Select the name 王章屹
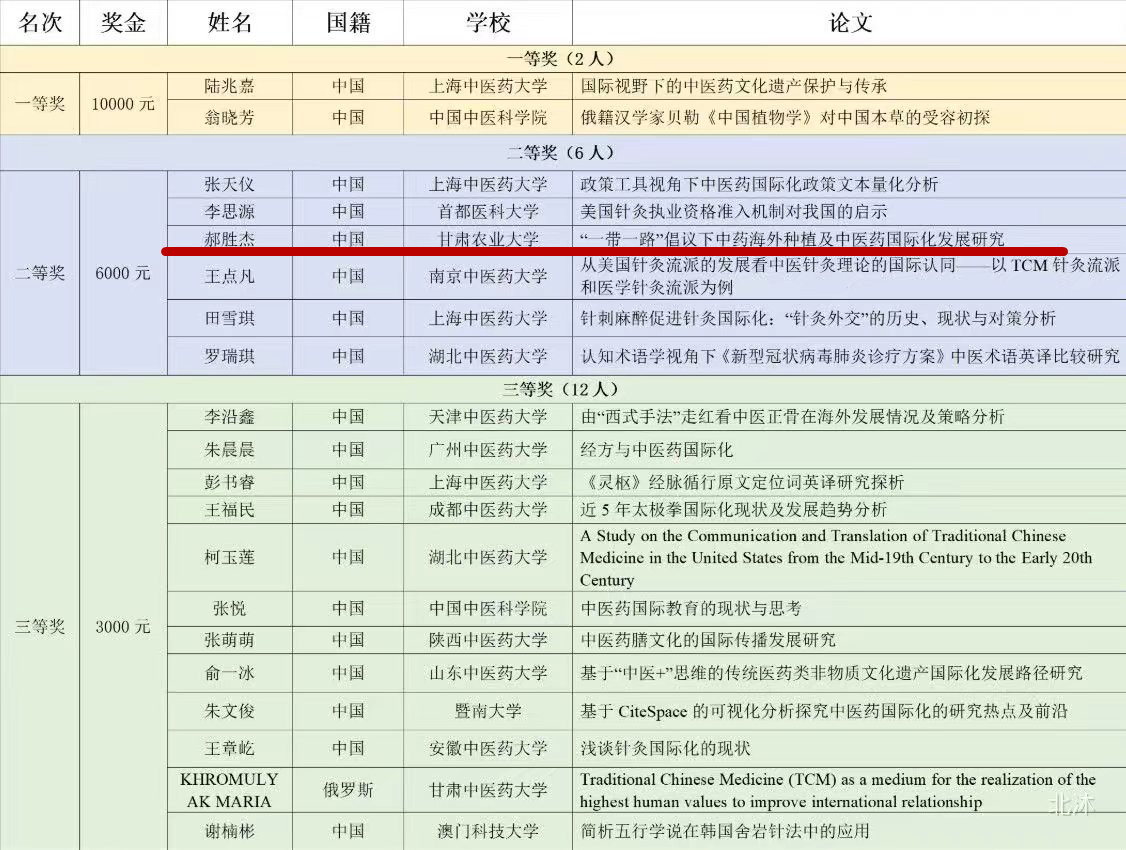The image size is (1126, 850). coord(230,749)
